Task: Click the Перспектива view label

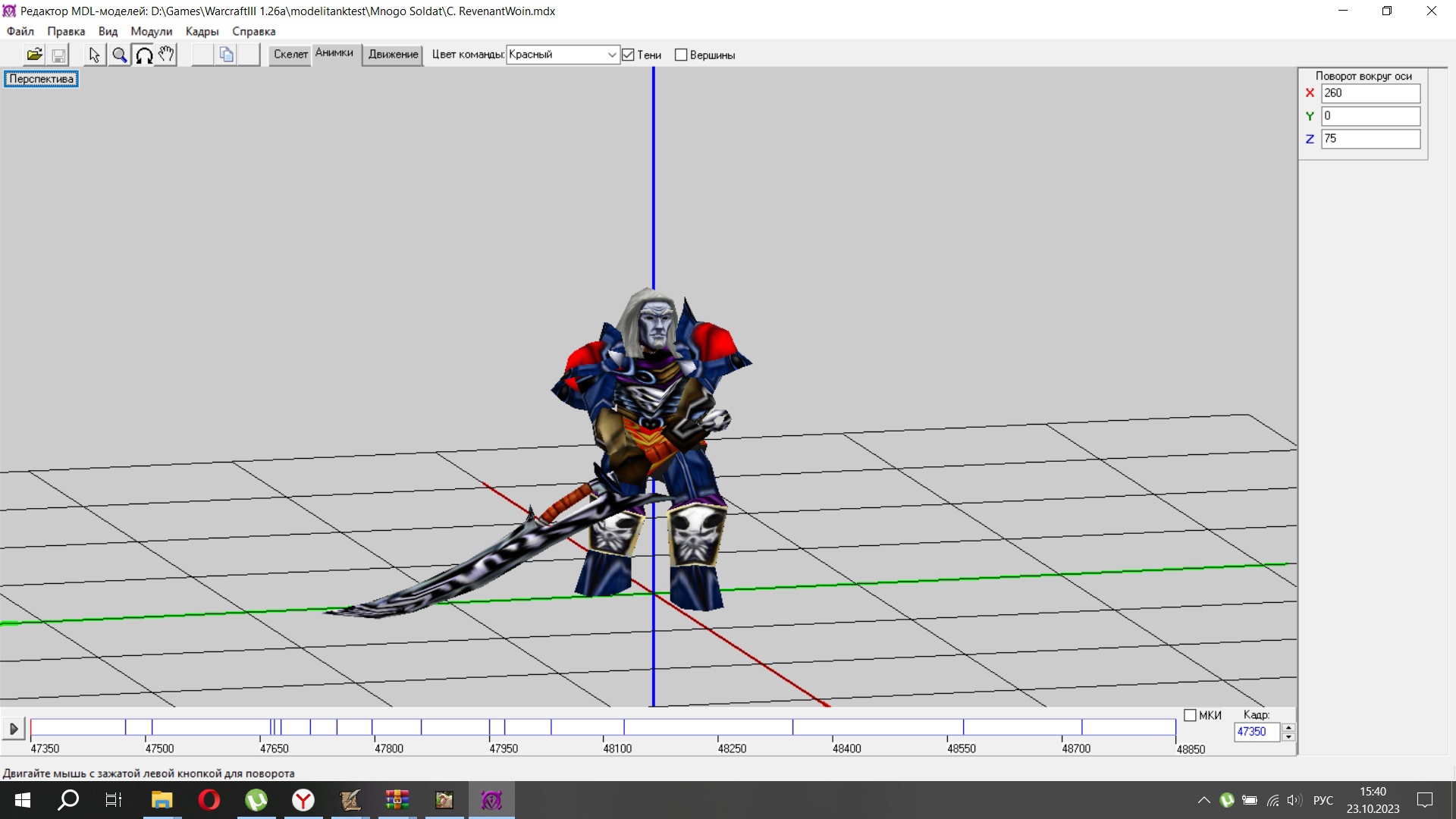Action: [41, 79]
